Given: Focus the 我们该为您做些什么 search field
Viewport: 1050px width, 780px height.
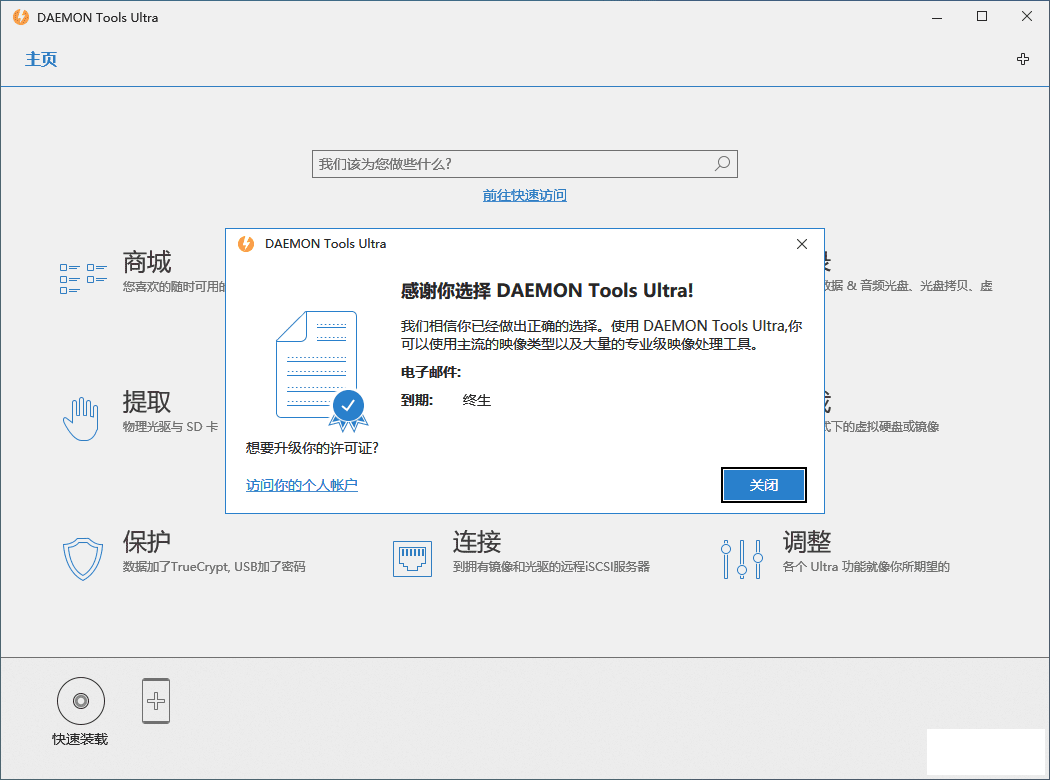Looking at the screenshot, I should click(524, 164).
